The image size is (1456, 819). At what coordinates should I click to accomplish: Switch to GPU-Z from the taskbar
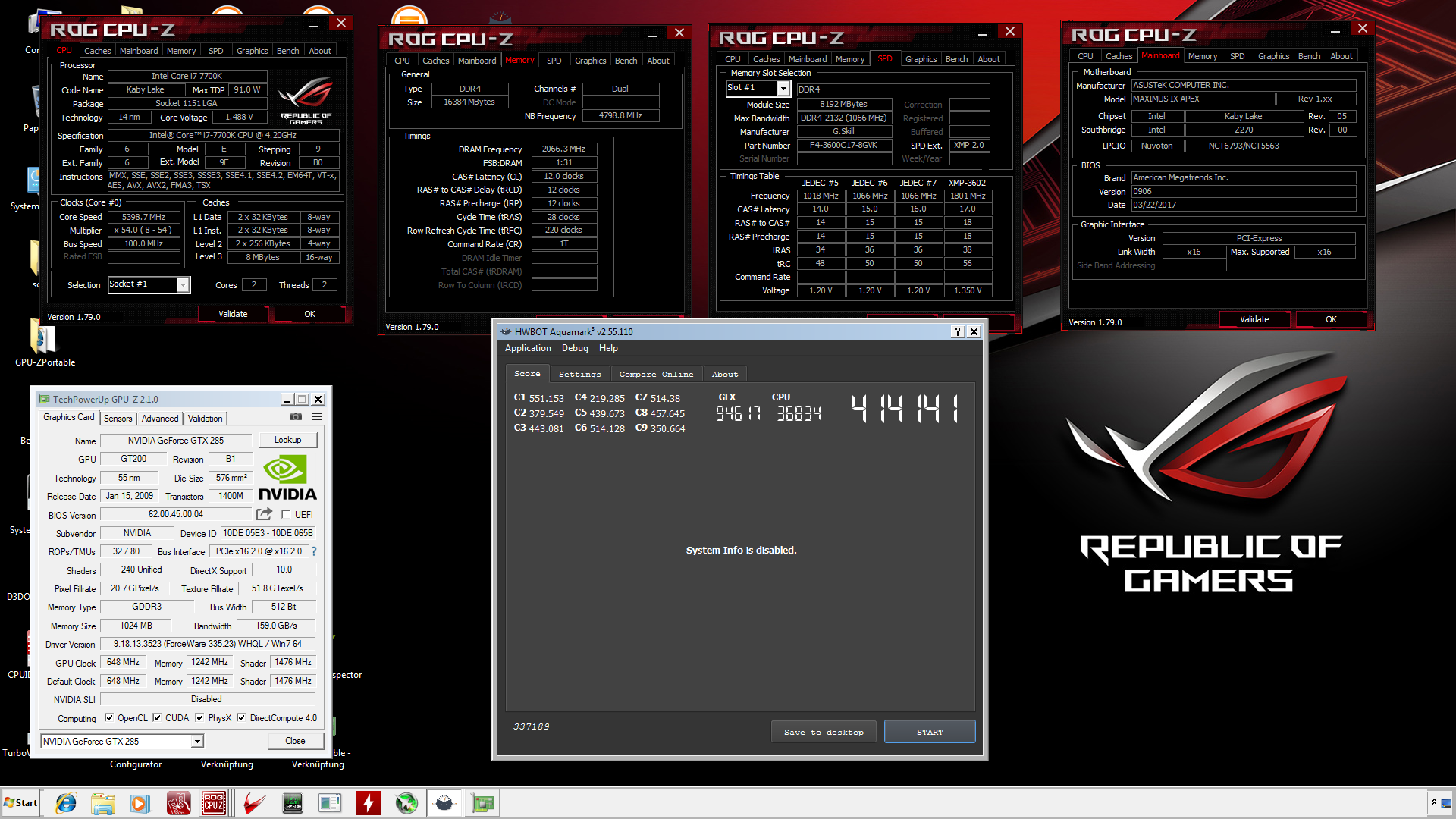click(482, 803)
